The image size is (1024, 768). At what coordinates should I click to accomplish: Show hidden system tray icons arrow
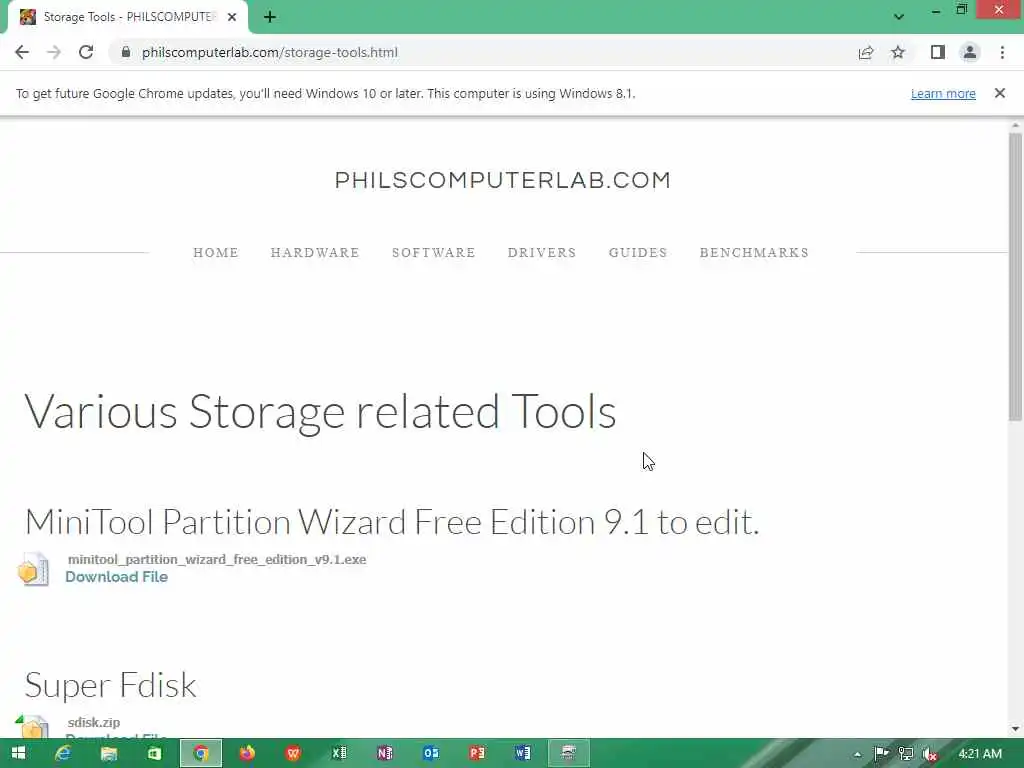[857, 754]
